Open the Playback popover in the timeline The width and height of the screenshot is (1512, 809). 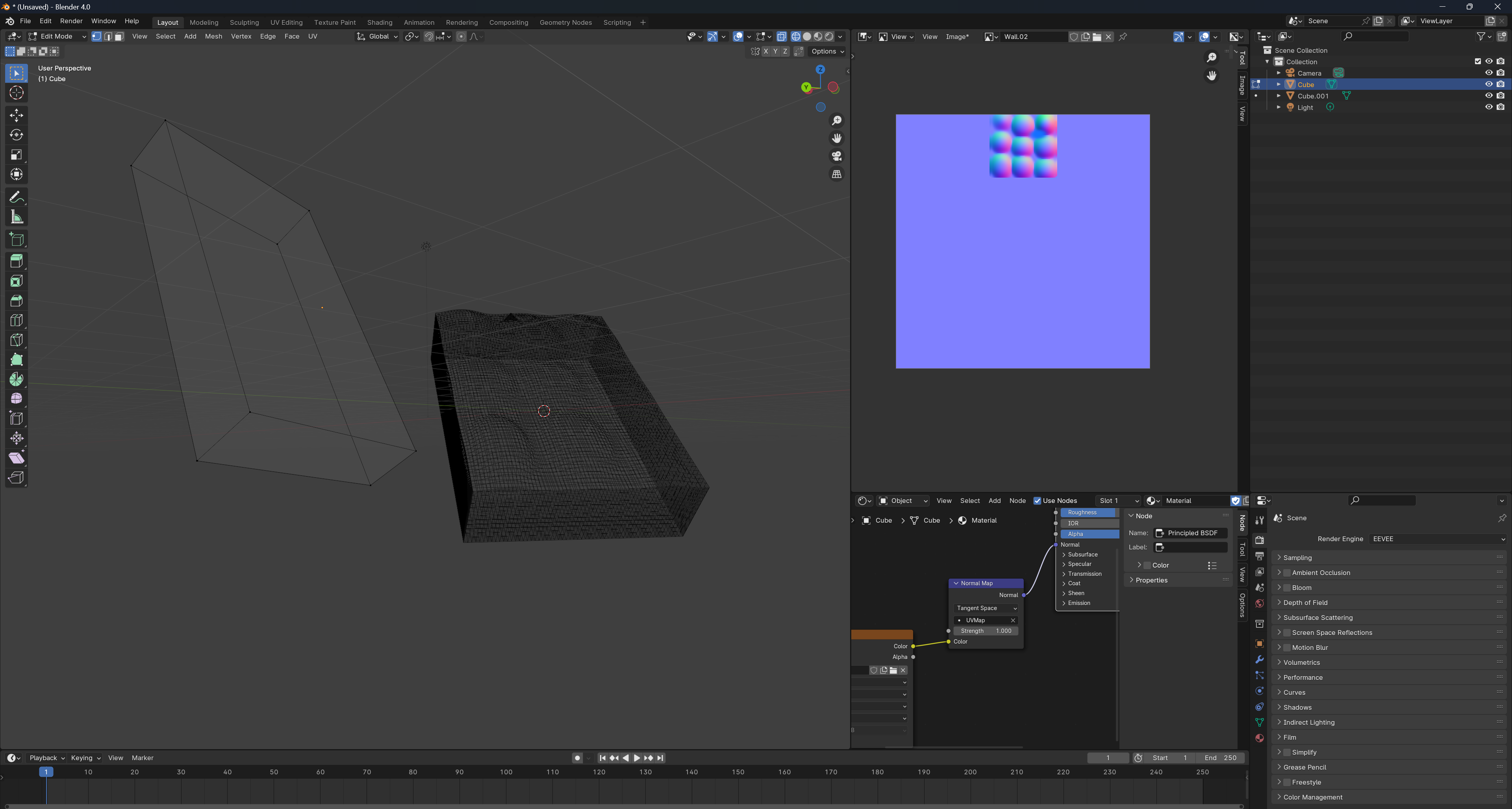click(x=46, y=758)
